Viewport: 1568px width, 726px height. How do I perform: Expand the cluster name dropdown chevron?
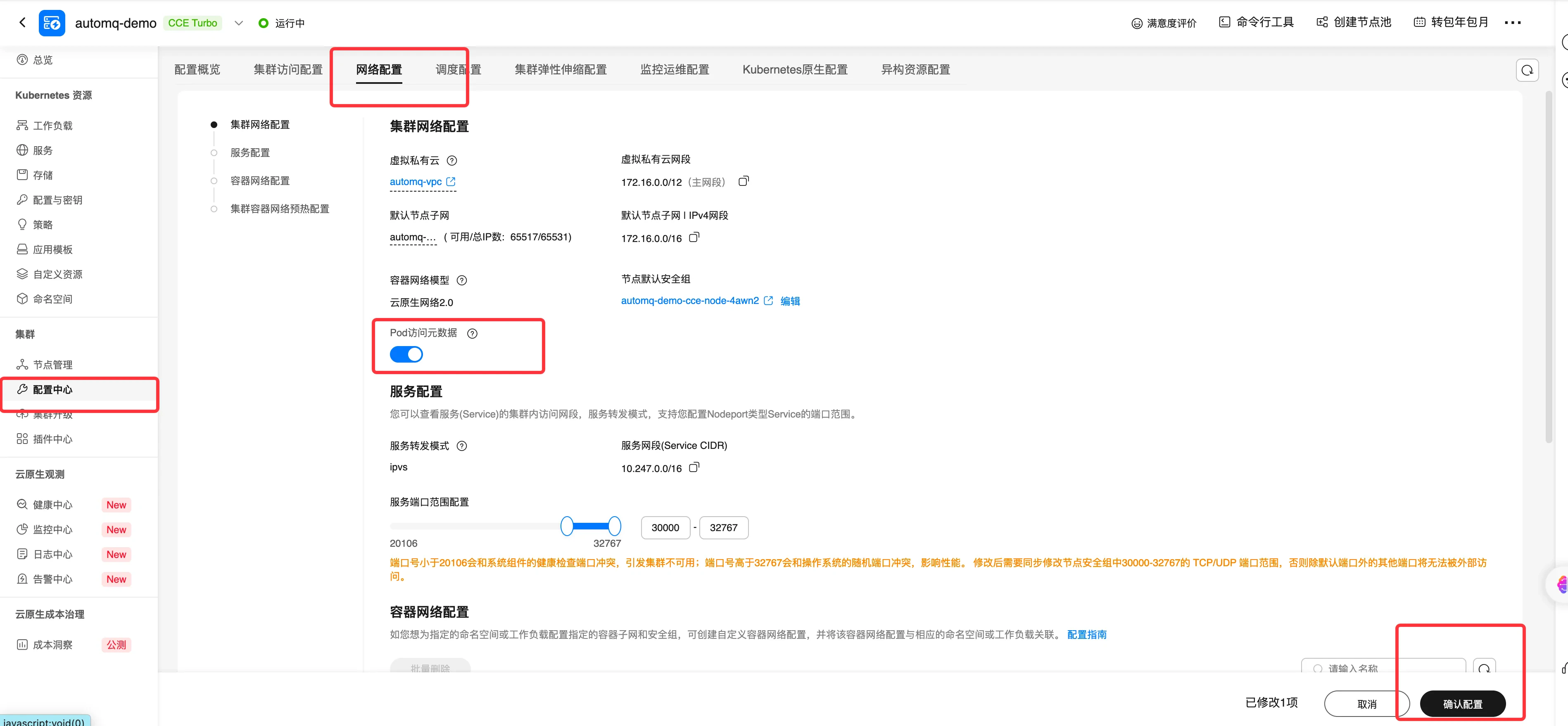click(239, 23)
